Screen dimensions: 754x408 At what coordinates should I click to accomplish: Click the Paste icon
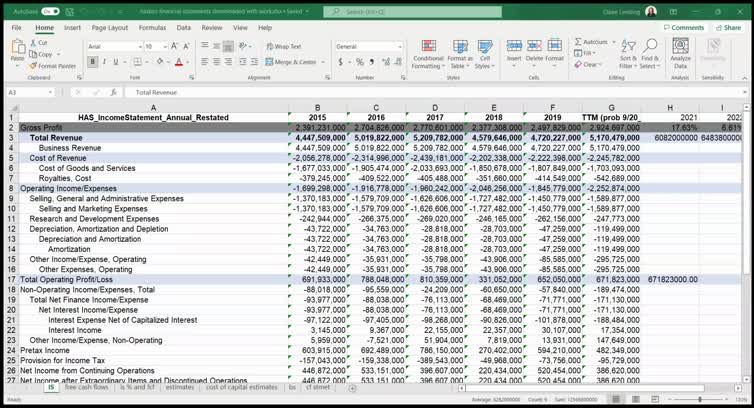[18, 48]
